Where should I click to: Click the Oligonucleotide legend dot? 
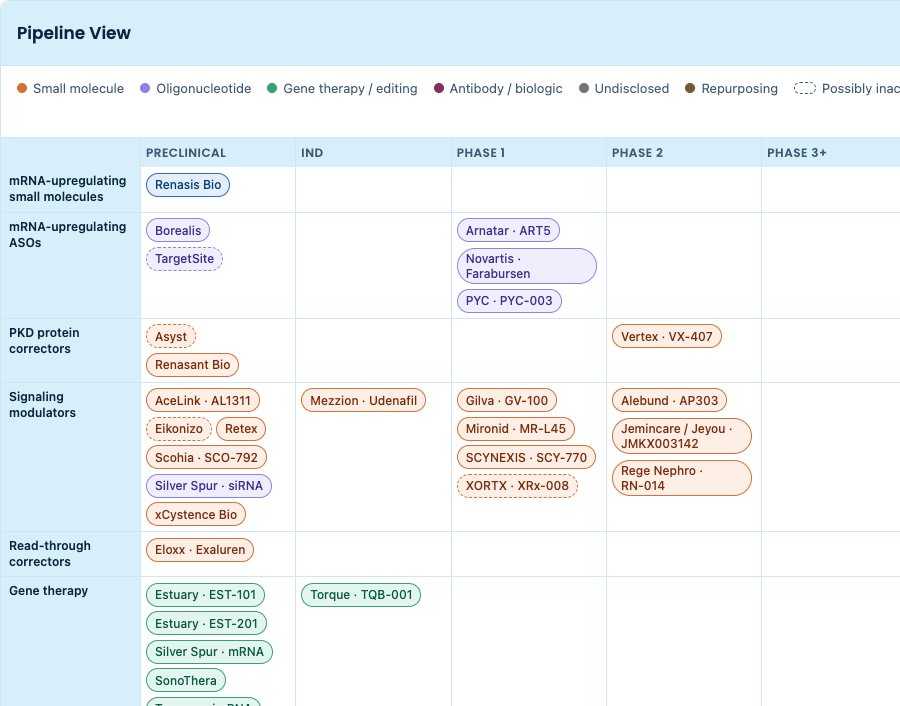(145, 88)
